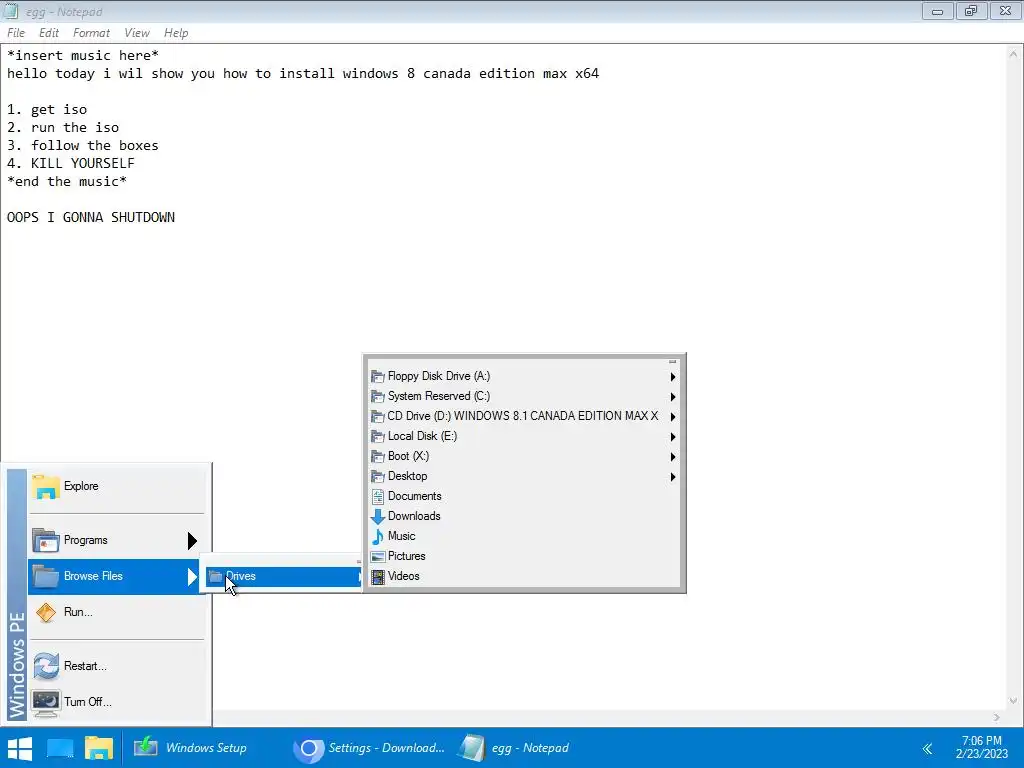
Task: Click the blue desktop icon on taskbar
Action: (60, 748)
